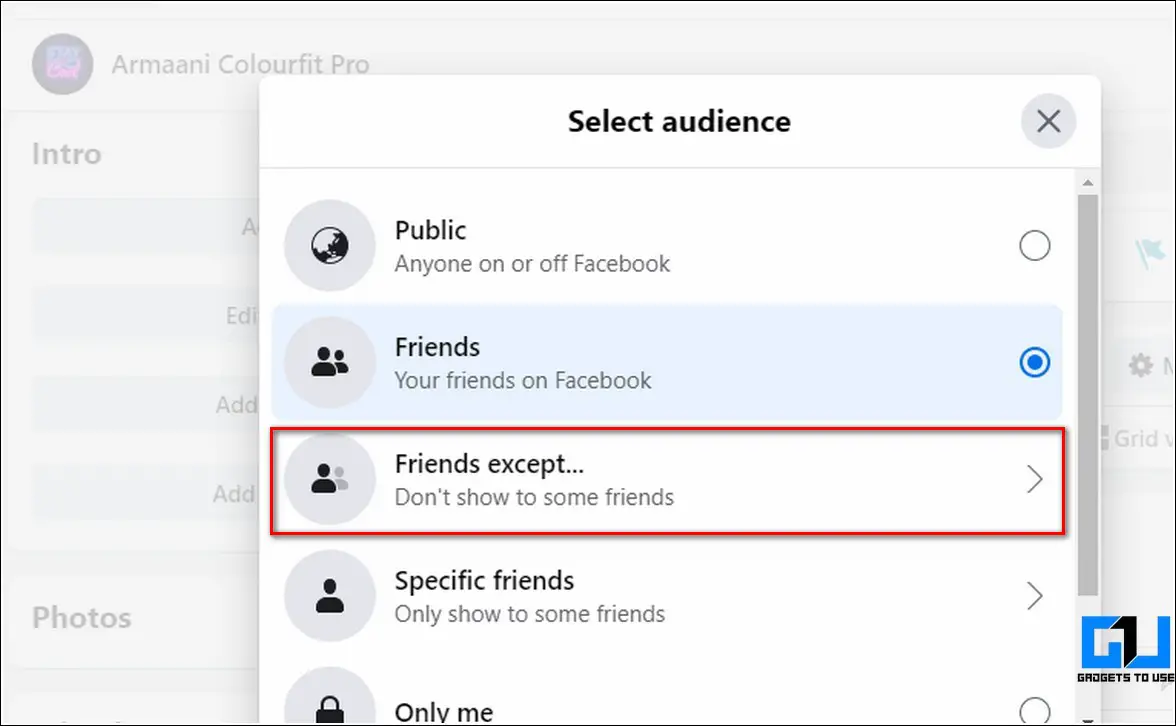The width and height of the screenshot is (1176, 726).
Task: Click the audience list scrollbar thumb
Action: pos(1088,395)
